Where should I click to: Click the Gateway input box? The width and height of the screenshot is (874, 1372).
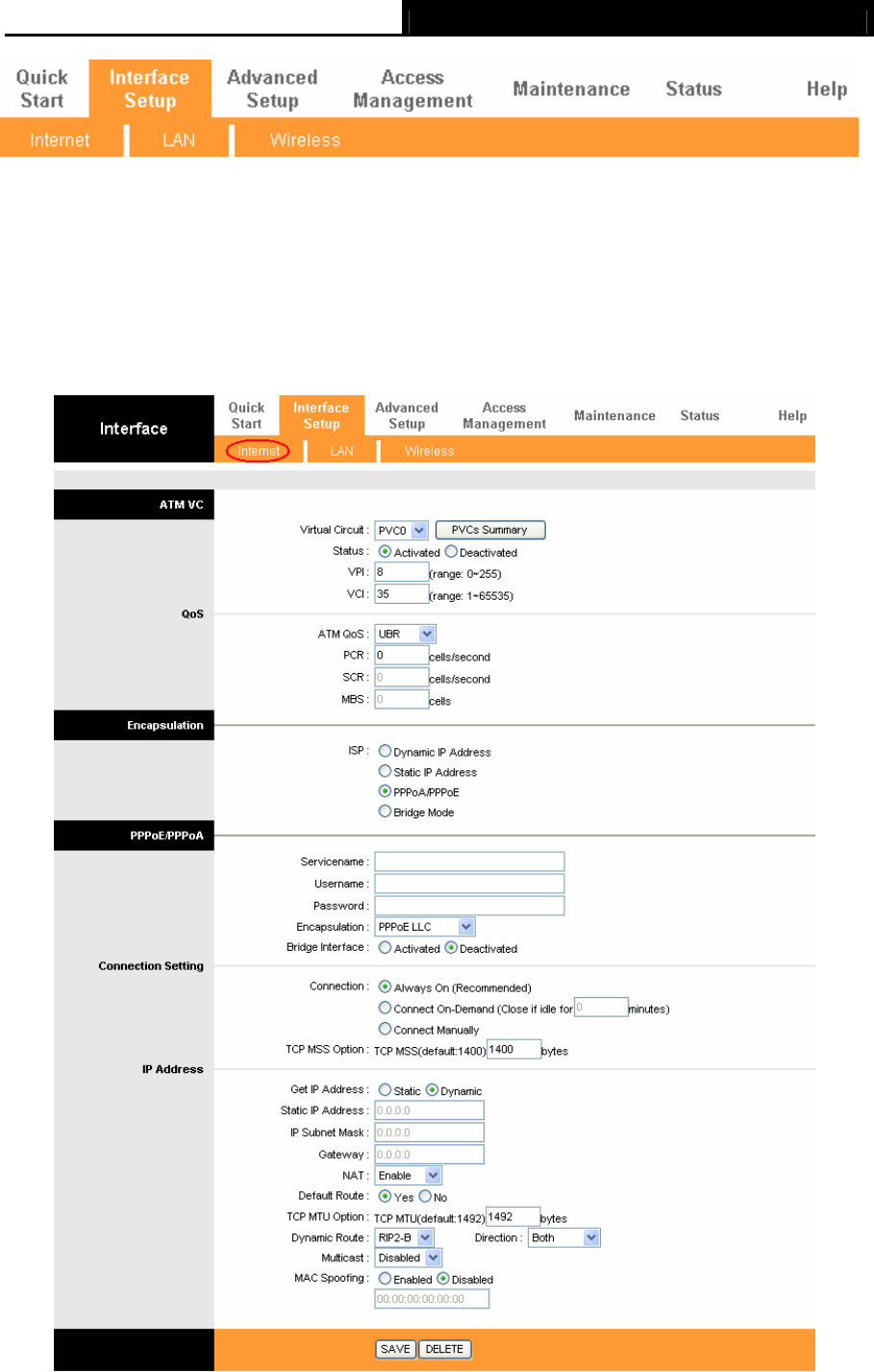pyautogui.click(x=429, y=1155)
